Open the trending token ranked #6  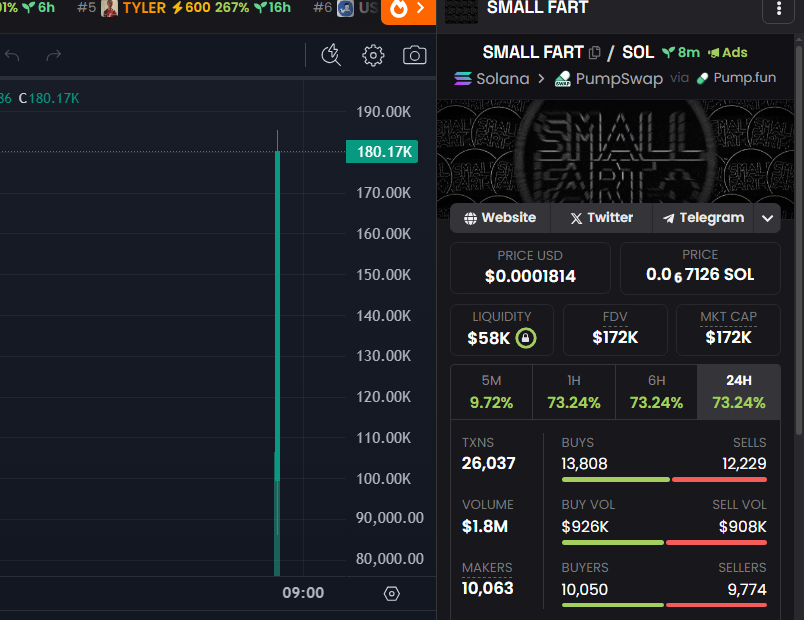click(x=345, y=8)
